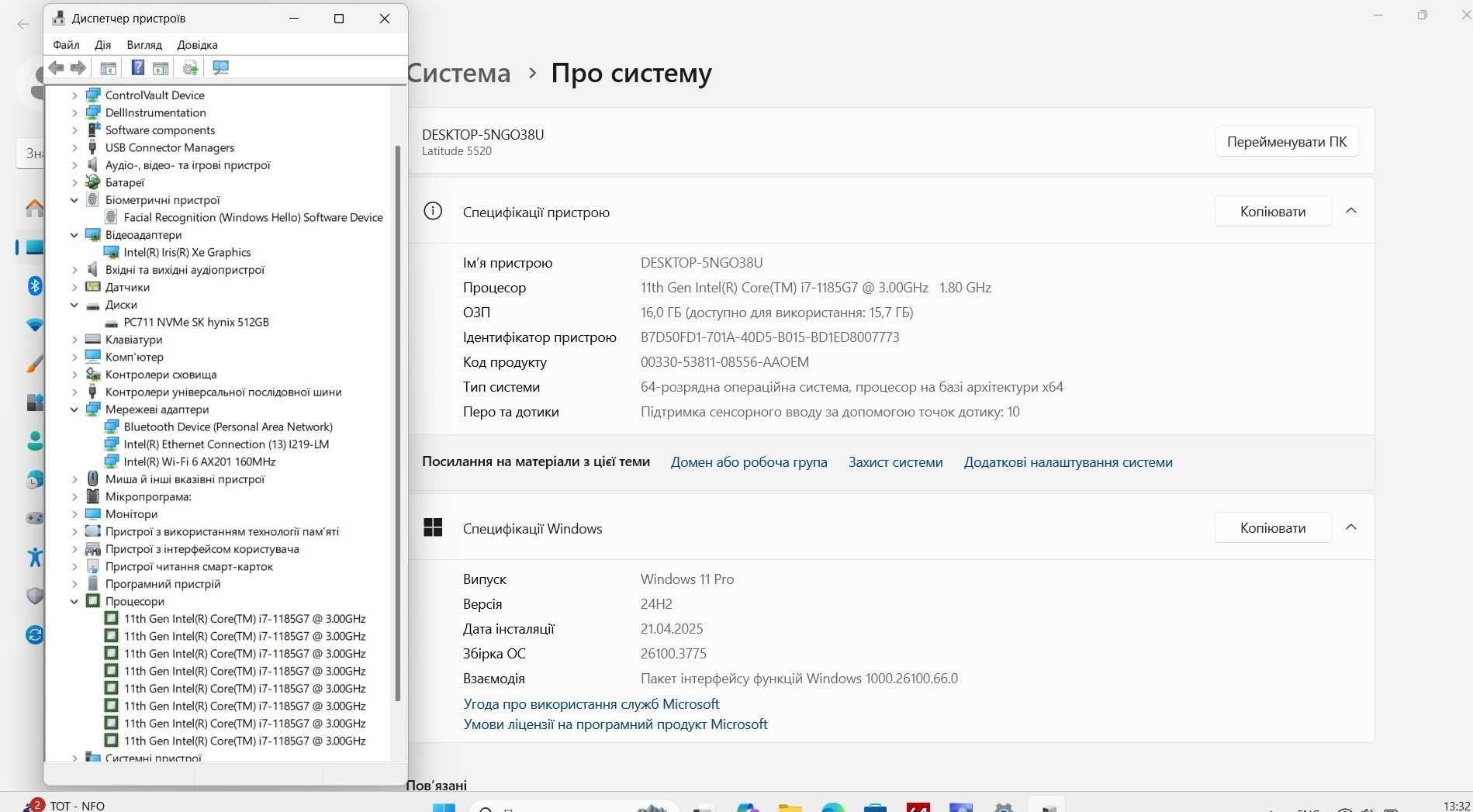
Task: Open the Захист системи link
Action: tap(895, 462)
